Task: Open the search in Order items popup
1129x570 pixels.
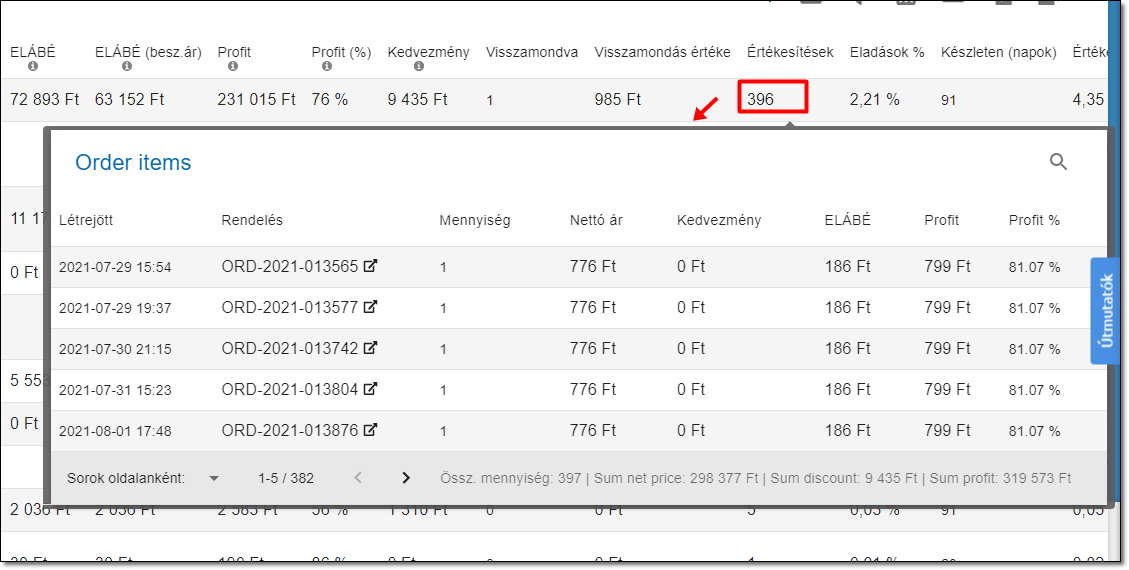Action: [1058, 162]
